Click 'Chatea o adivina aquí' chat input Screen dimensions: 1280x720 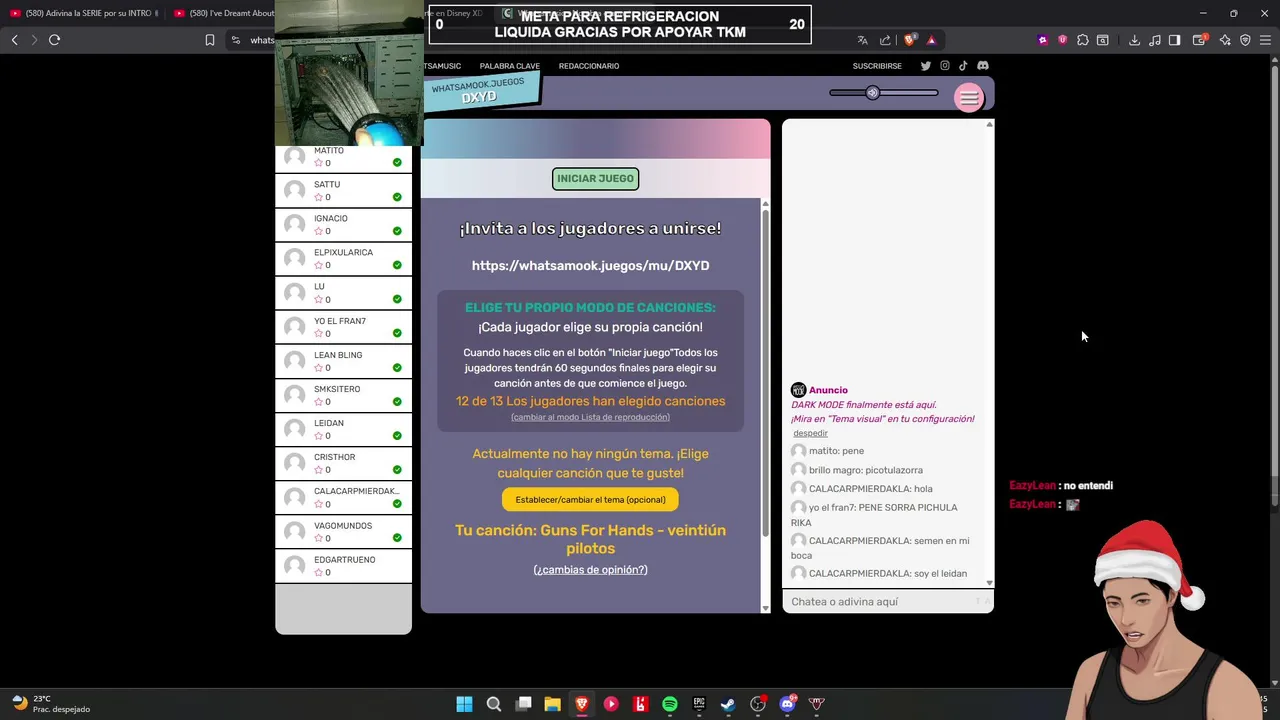pos(880,602)
